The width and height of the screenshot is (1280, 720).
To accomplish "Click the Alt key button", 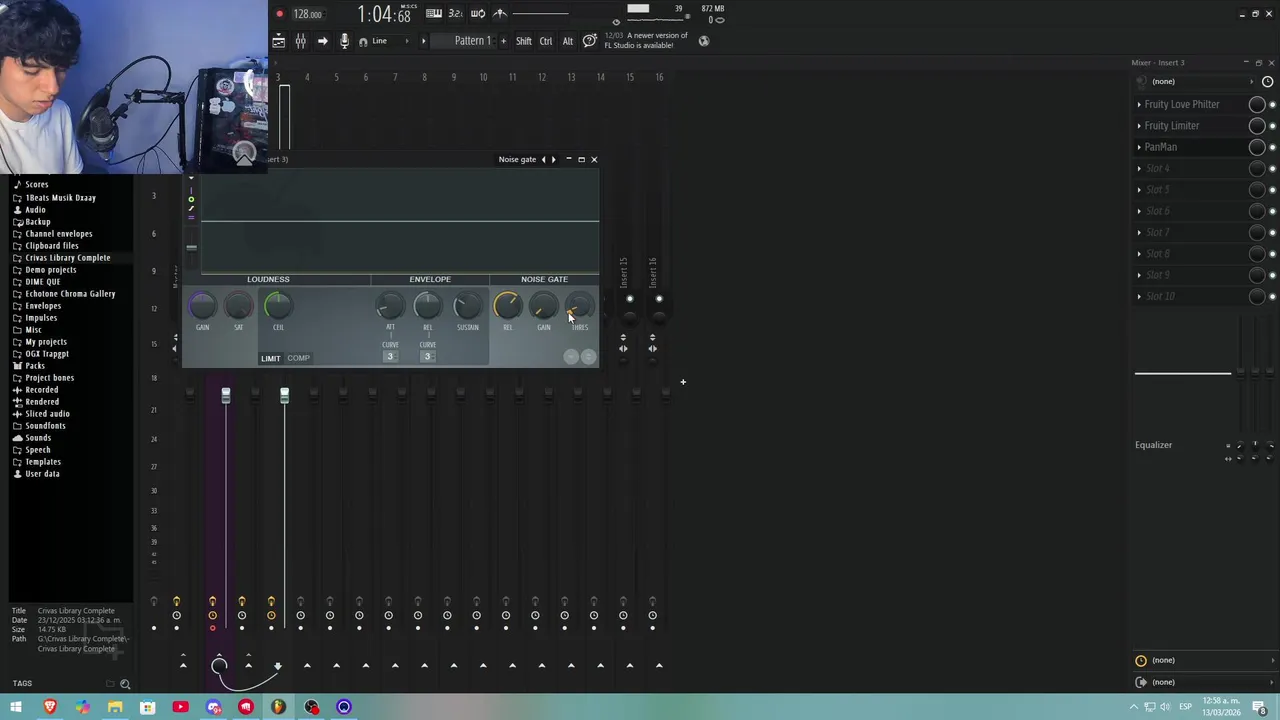I will tap(568, 41).
